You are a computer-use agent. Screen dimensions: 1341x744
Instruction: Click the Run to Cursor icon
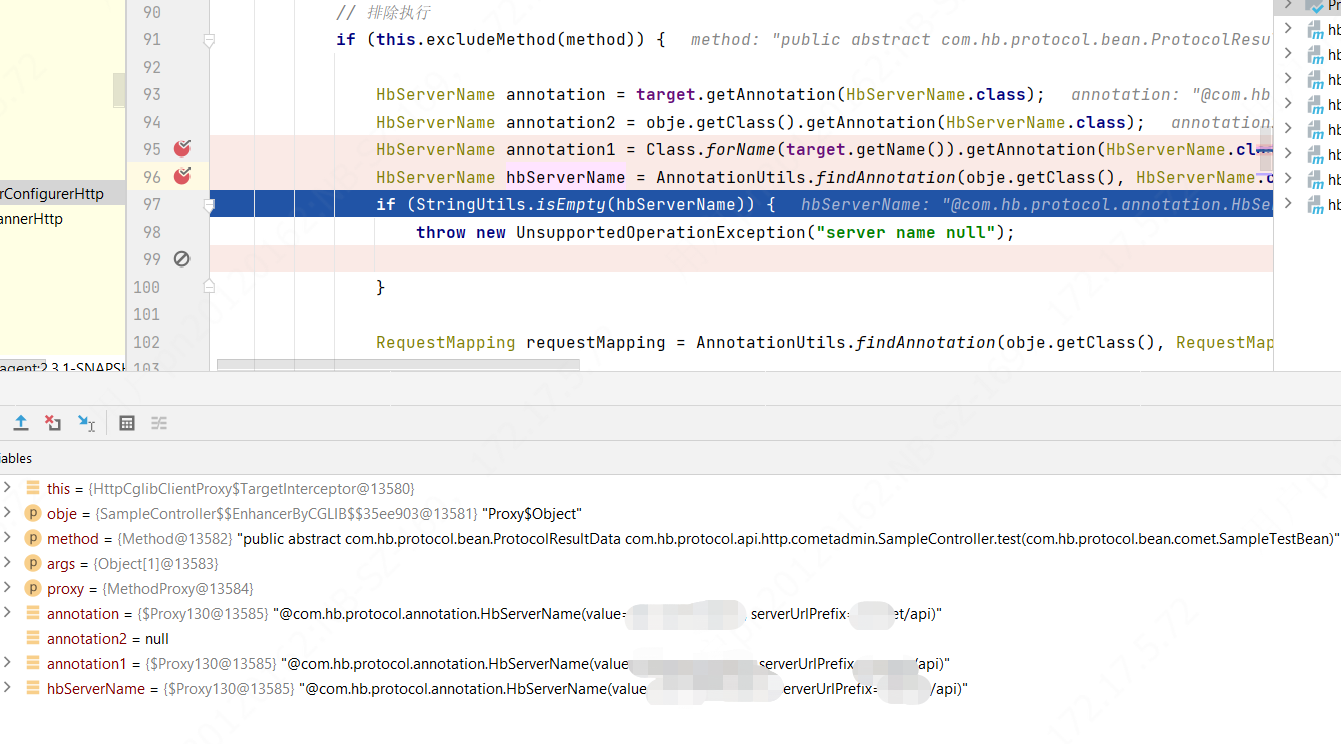coord(86,423)
